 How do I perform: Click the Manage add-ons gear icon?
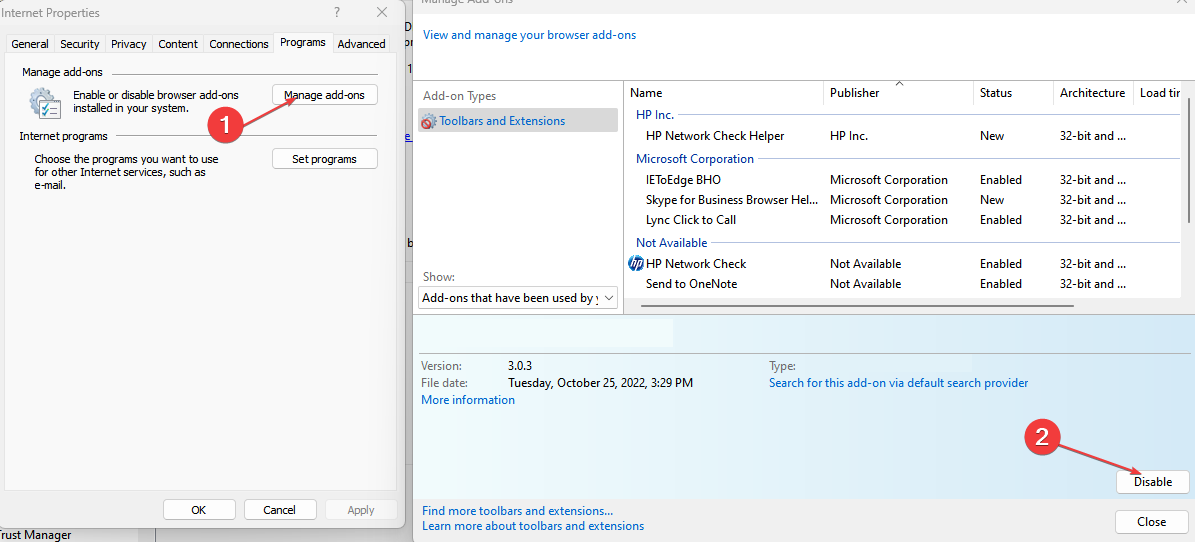click(45, 101)
